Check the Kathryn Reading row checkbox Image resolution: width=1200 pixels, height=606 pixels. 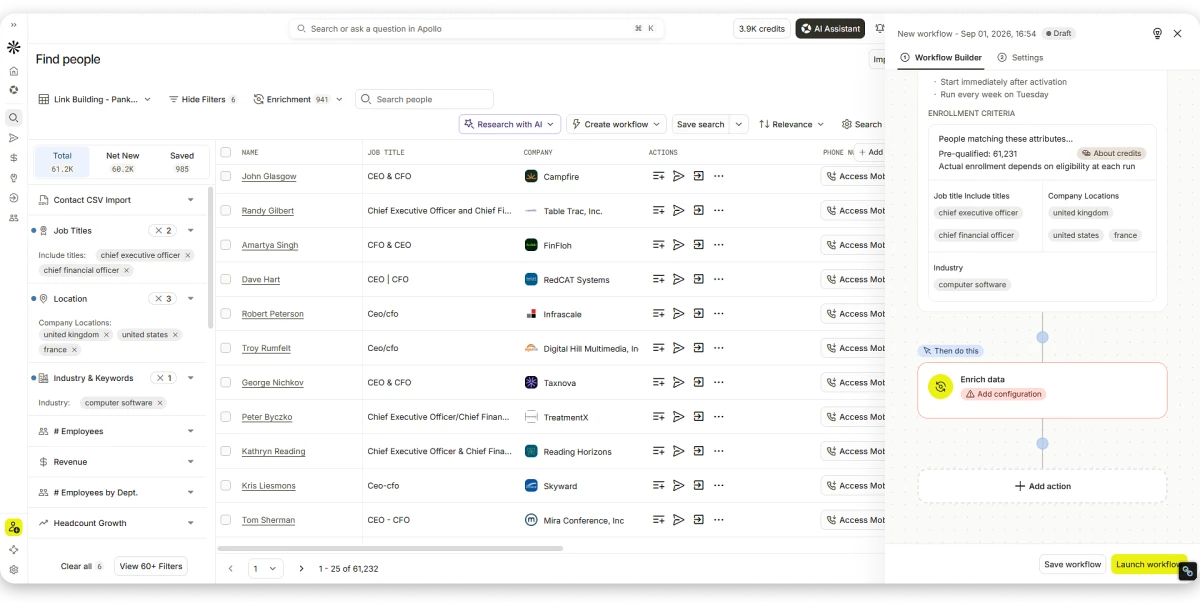point(226,451)
